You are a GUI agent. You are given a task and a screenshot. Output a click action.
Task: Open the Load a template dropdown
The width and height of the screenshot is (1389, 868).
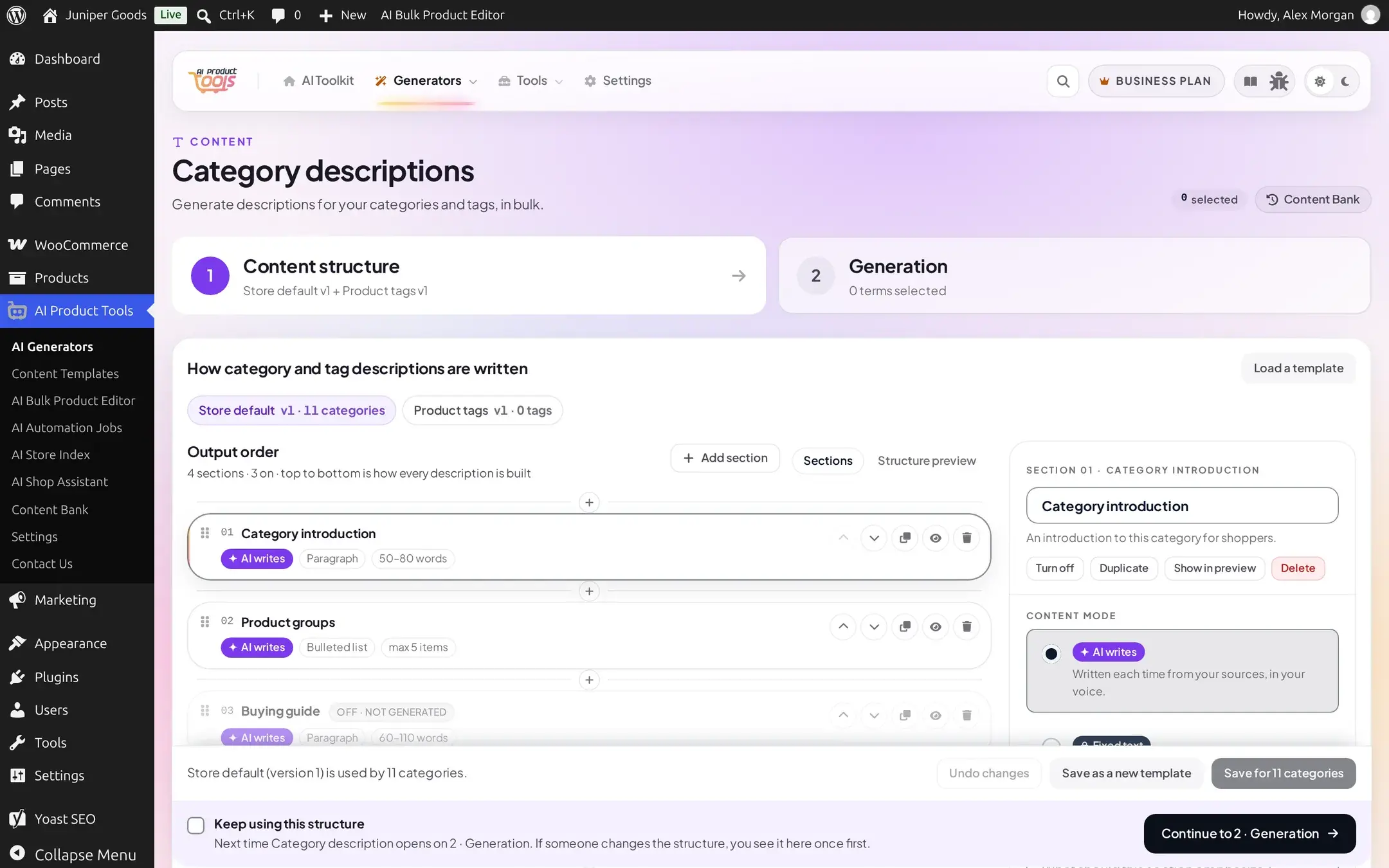tap(1298, 368)
